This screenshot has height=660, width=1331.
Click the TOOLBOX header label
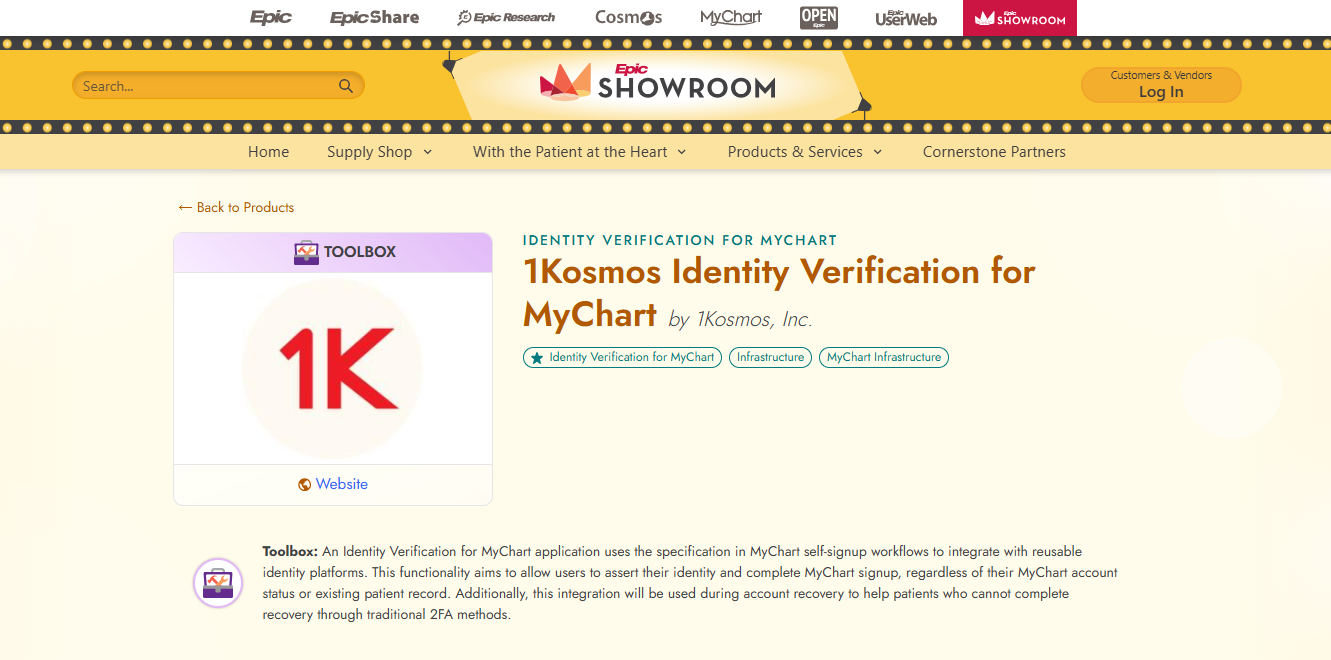[x=360, y=252]
